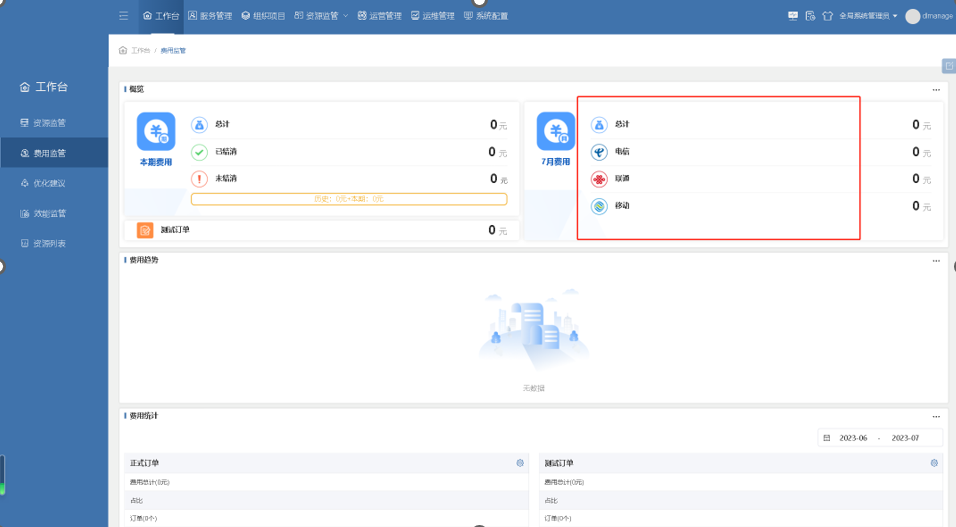Click the 联通 row label

click(x=622, y=178)
